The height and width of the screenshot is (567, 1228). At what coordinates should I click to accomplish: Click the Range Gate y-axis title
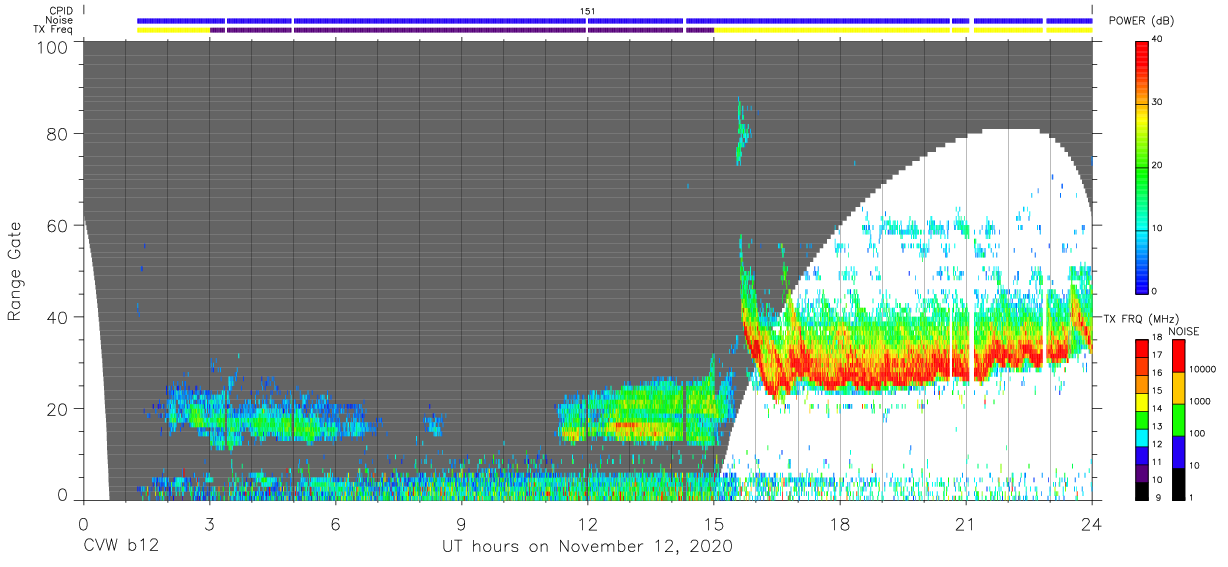point(15,271)
